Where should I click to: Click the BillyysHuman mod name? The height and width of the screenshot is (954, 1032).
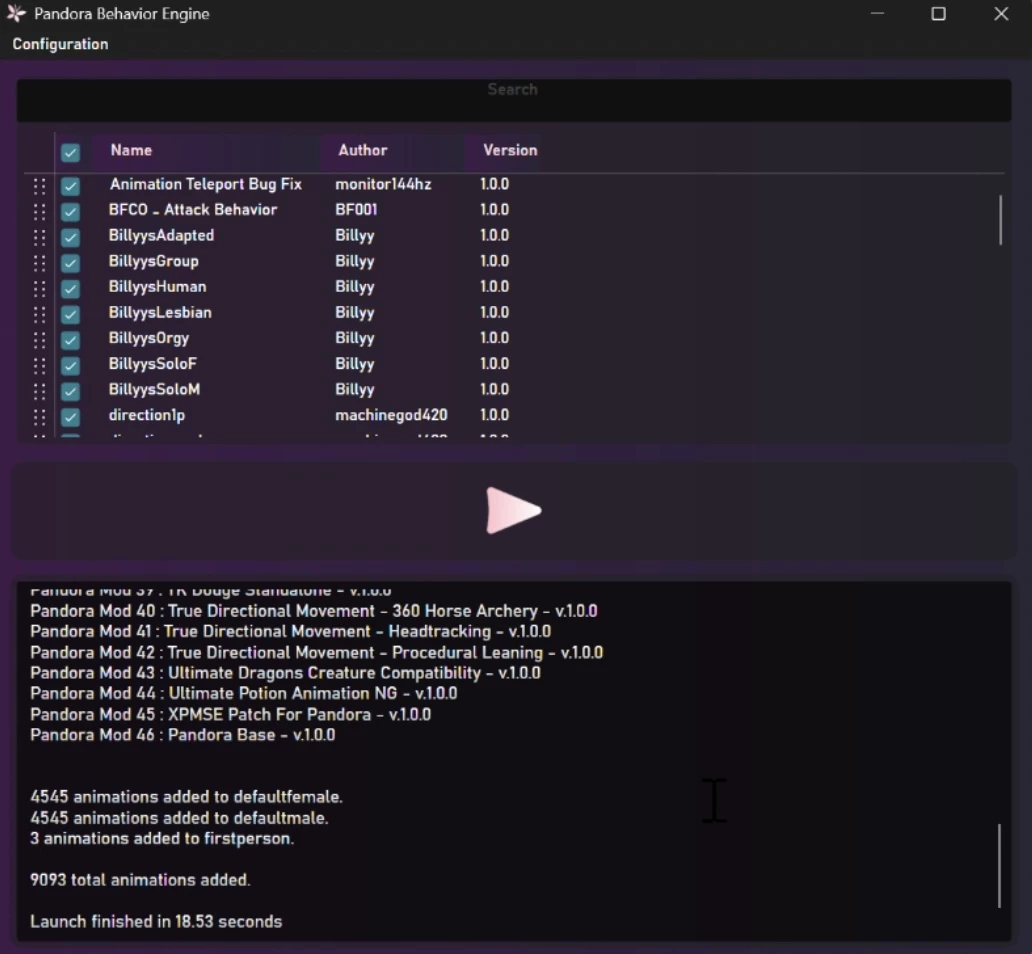click(x=157, y=286)
